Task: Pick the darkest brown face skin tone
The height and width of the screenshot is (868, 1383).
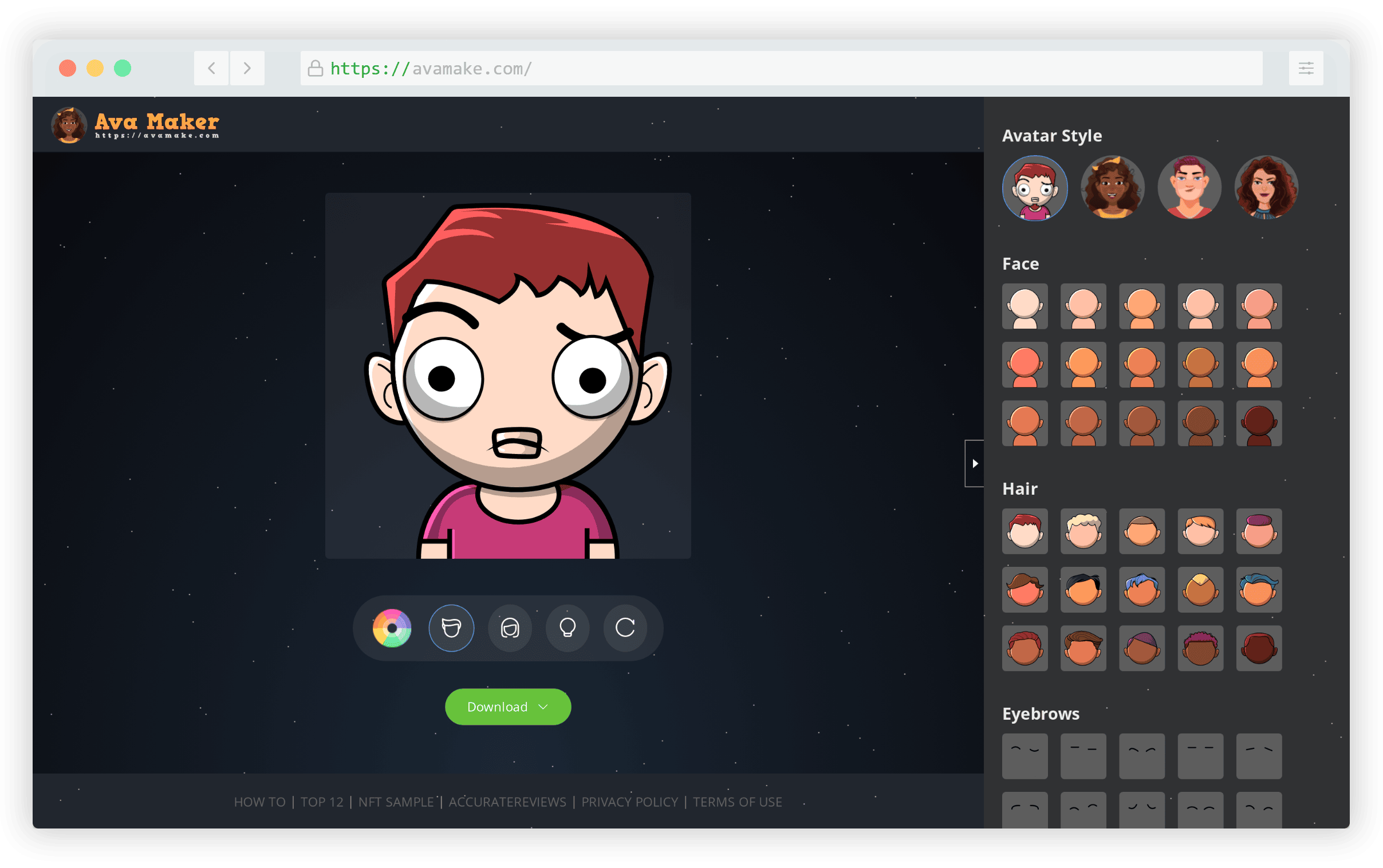Action: 1258,424
